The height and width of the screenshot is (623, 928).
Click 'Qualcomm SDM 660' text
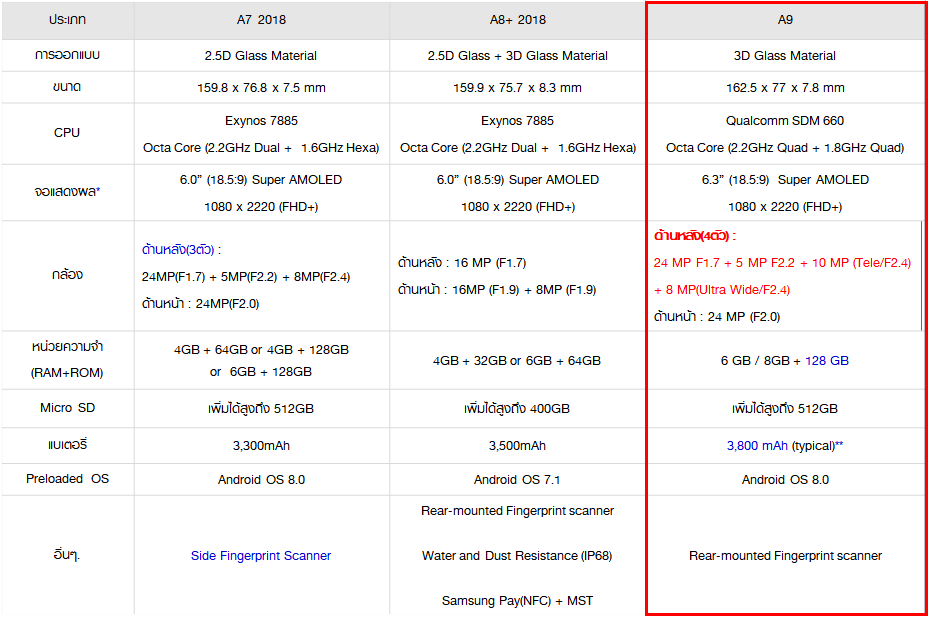(x=785, y=121)
